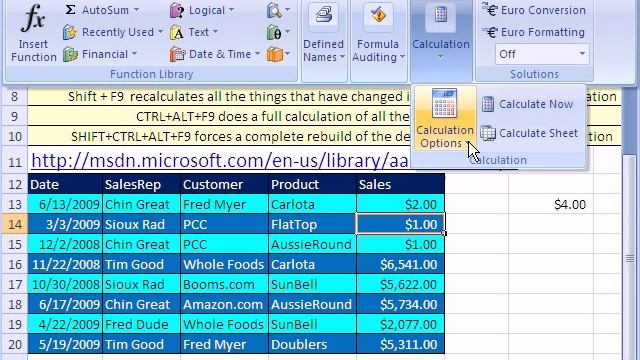This screenshot has height=360, width=640.
Task: Click the Date column header cell
Action: click(x=65, y=184)
